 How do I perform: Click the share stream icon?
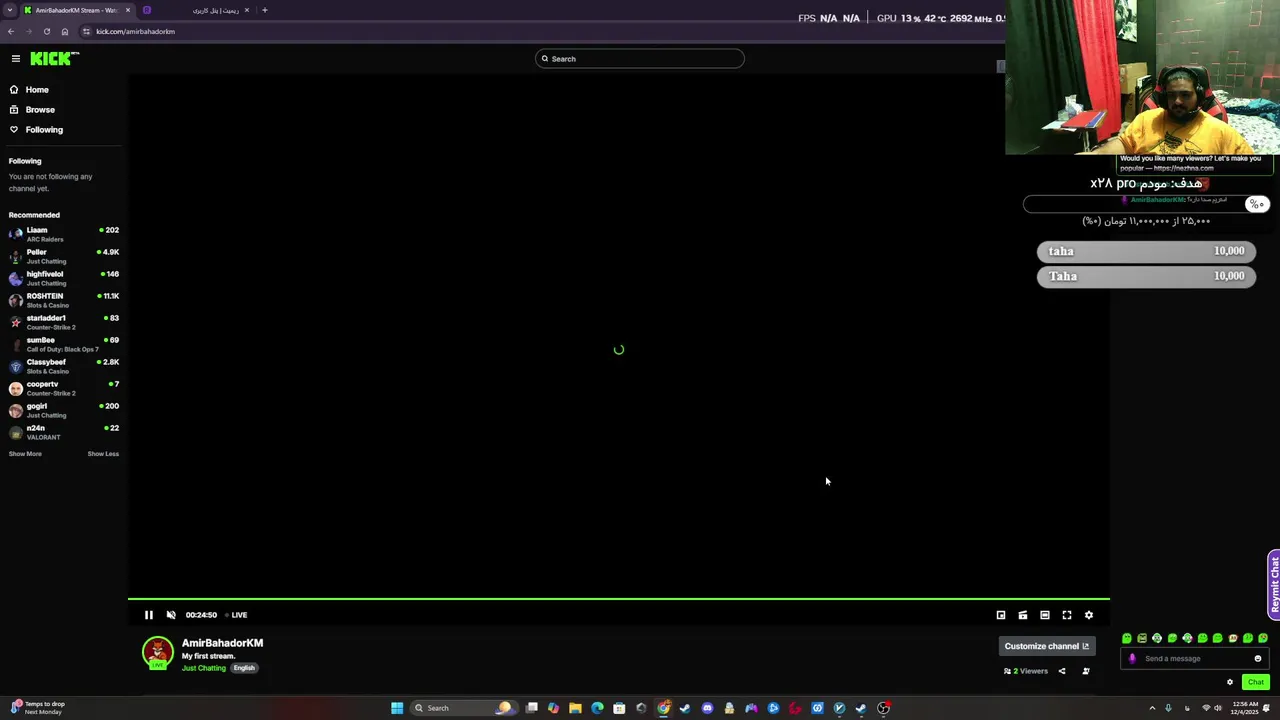(1062, 671)
